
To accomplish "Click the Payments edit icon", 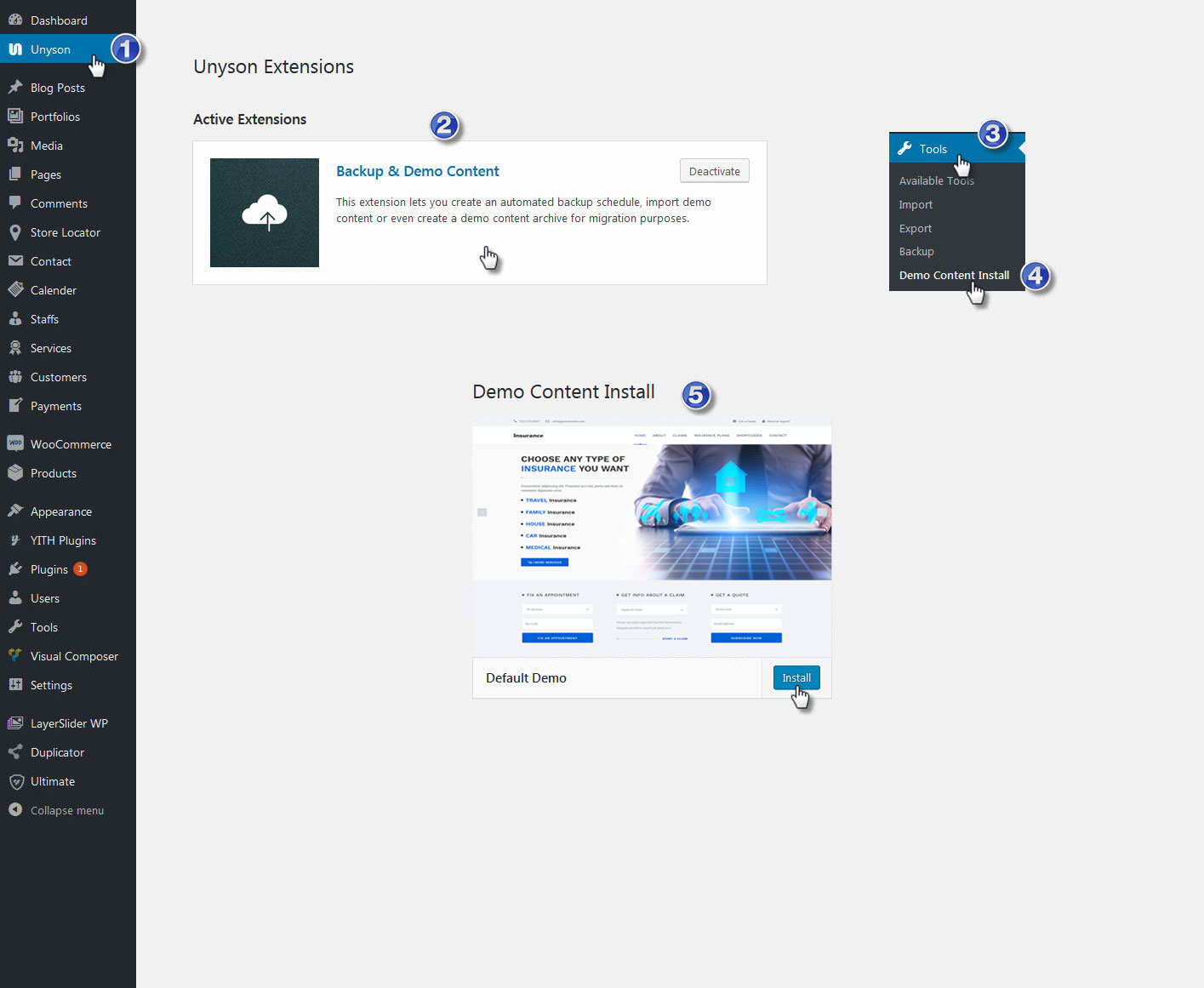I will coord(15,406).
